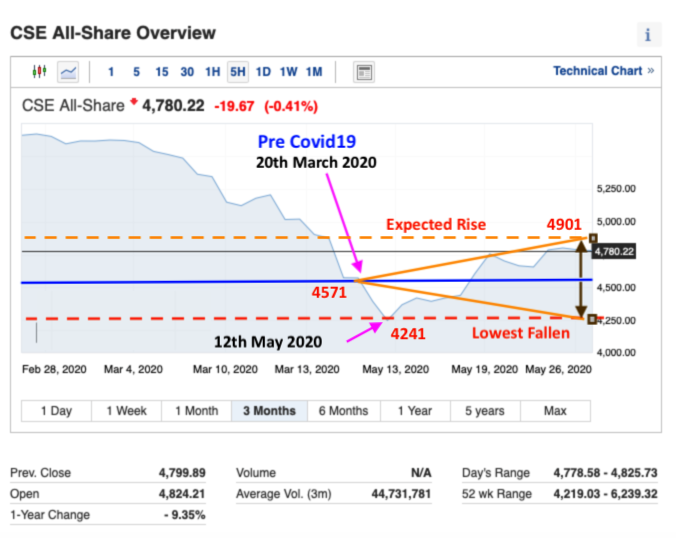Select the 1 Day range tab

[56, 411]
